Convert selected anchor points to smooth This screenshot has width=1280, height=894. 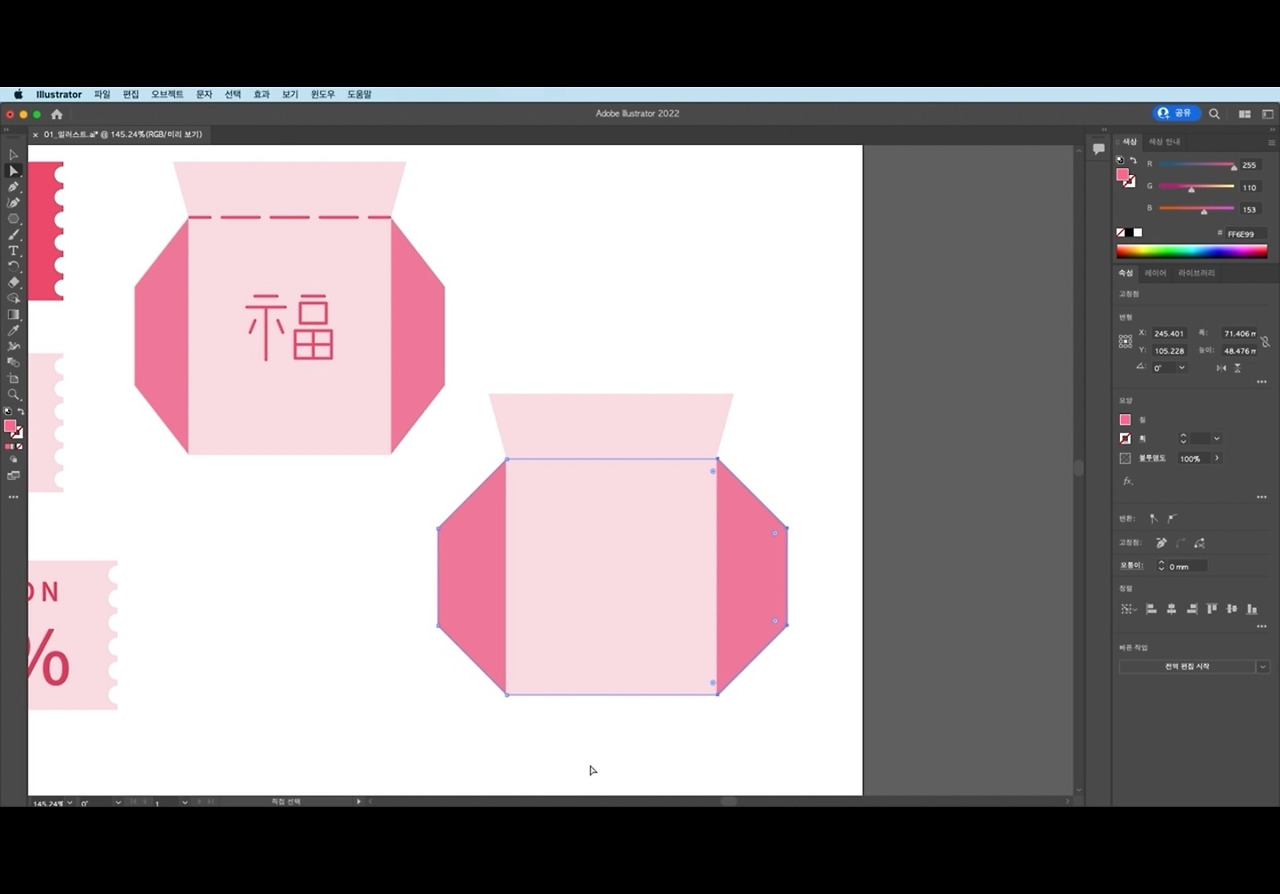click(x=1172, y=519)
